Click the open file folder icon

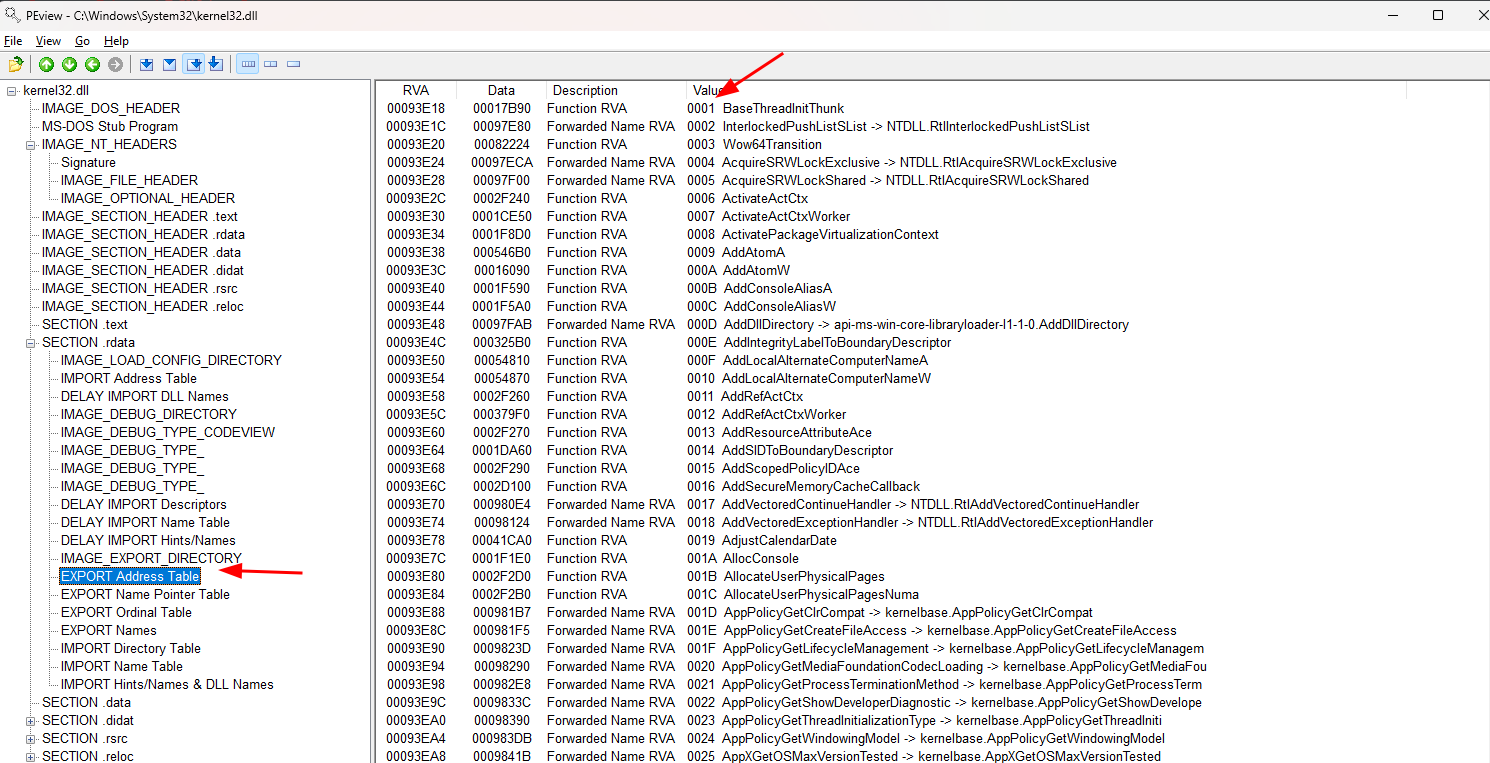[x=16, y=65]
